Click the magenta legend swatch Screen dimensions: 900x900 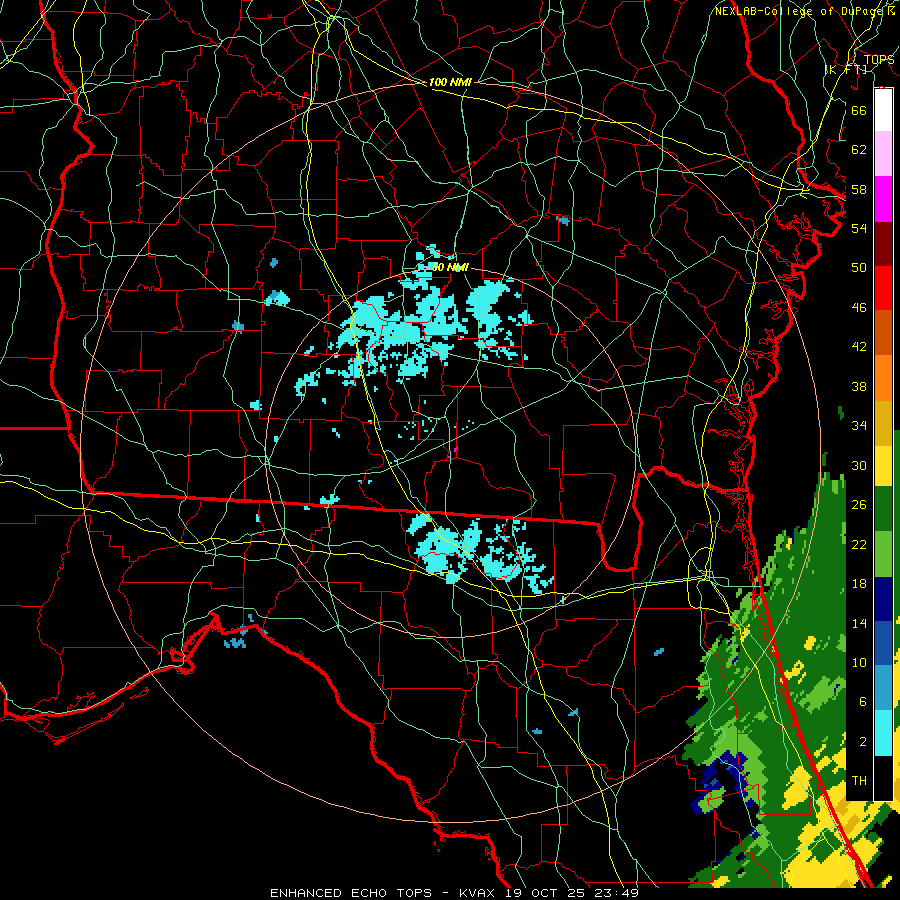[883, 199]
